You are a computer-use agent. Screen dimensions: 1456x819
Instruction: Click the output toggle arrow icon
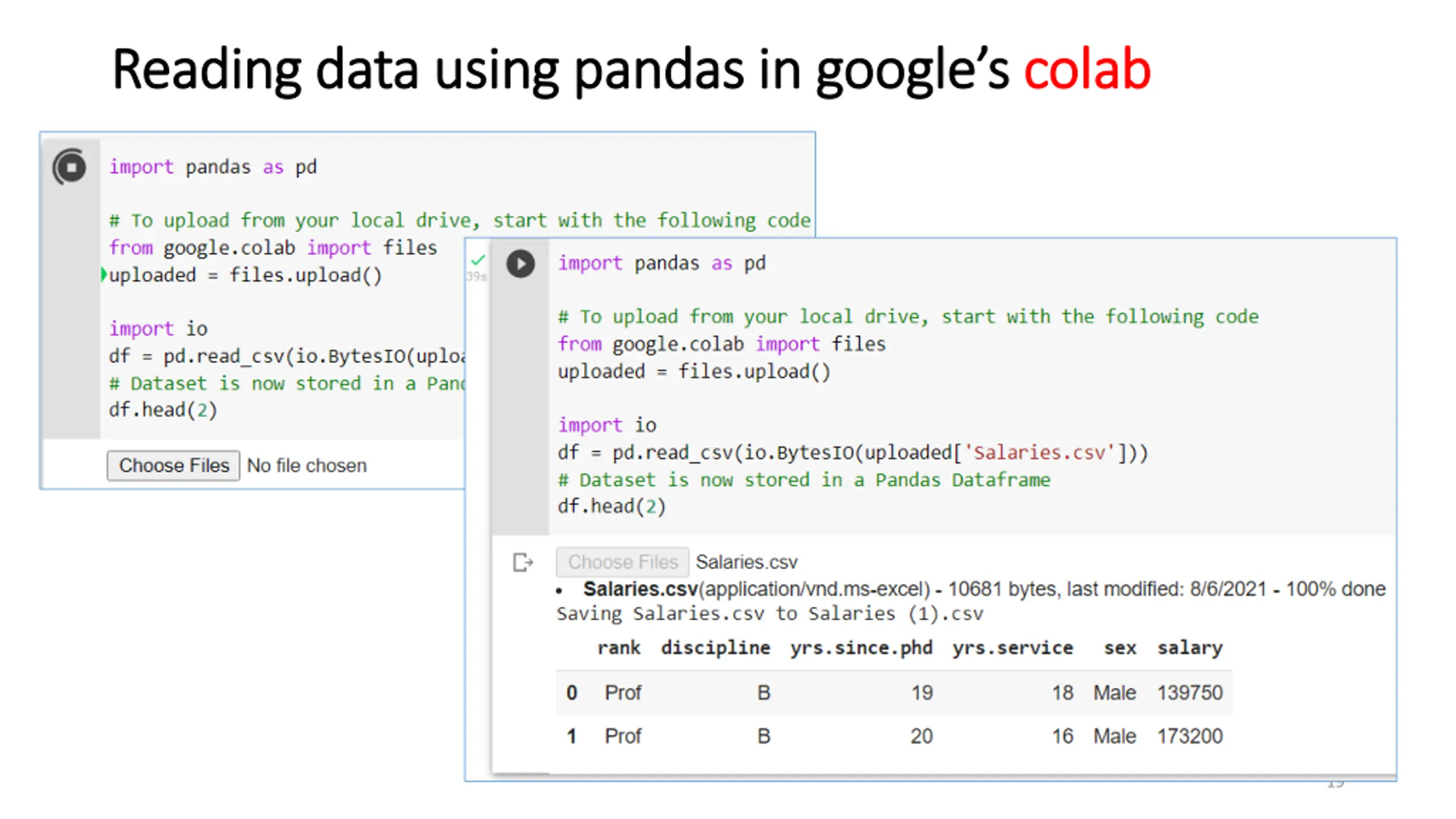pyautogui.click(x=523, y=562)
